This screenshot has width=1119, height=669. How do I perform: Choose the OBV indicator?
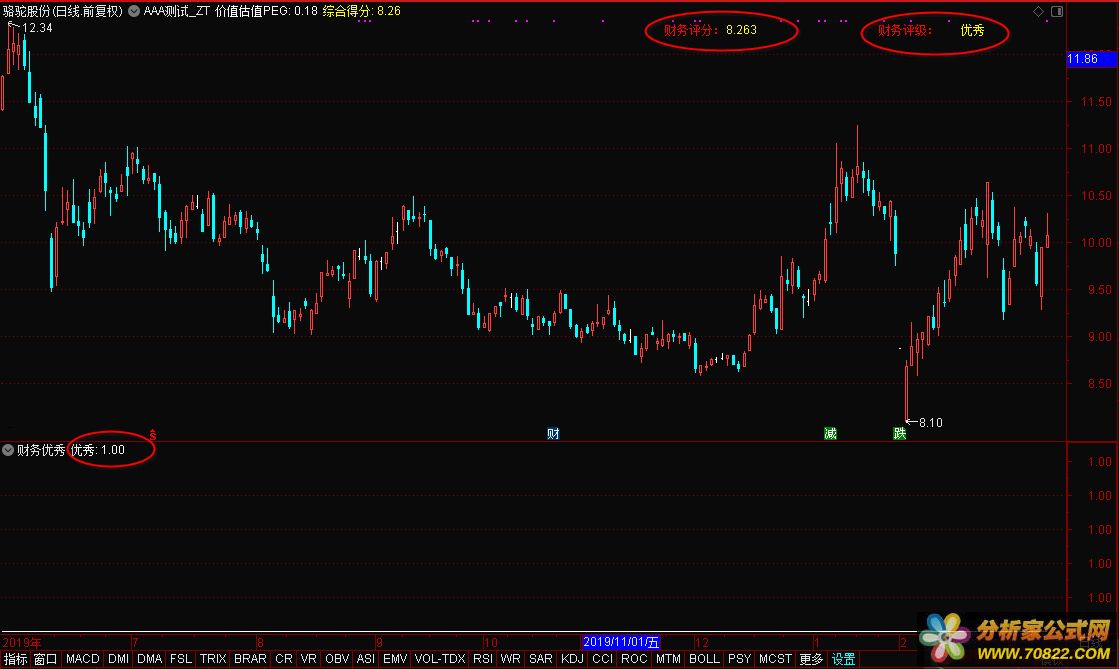pyautogui.click(x=337, y=659)
